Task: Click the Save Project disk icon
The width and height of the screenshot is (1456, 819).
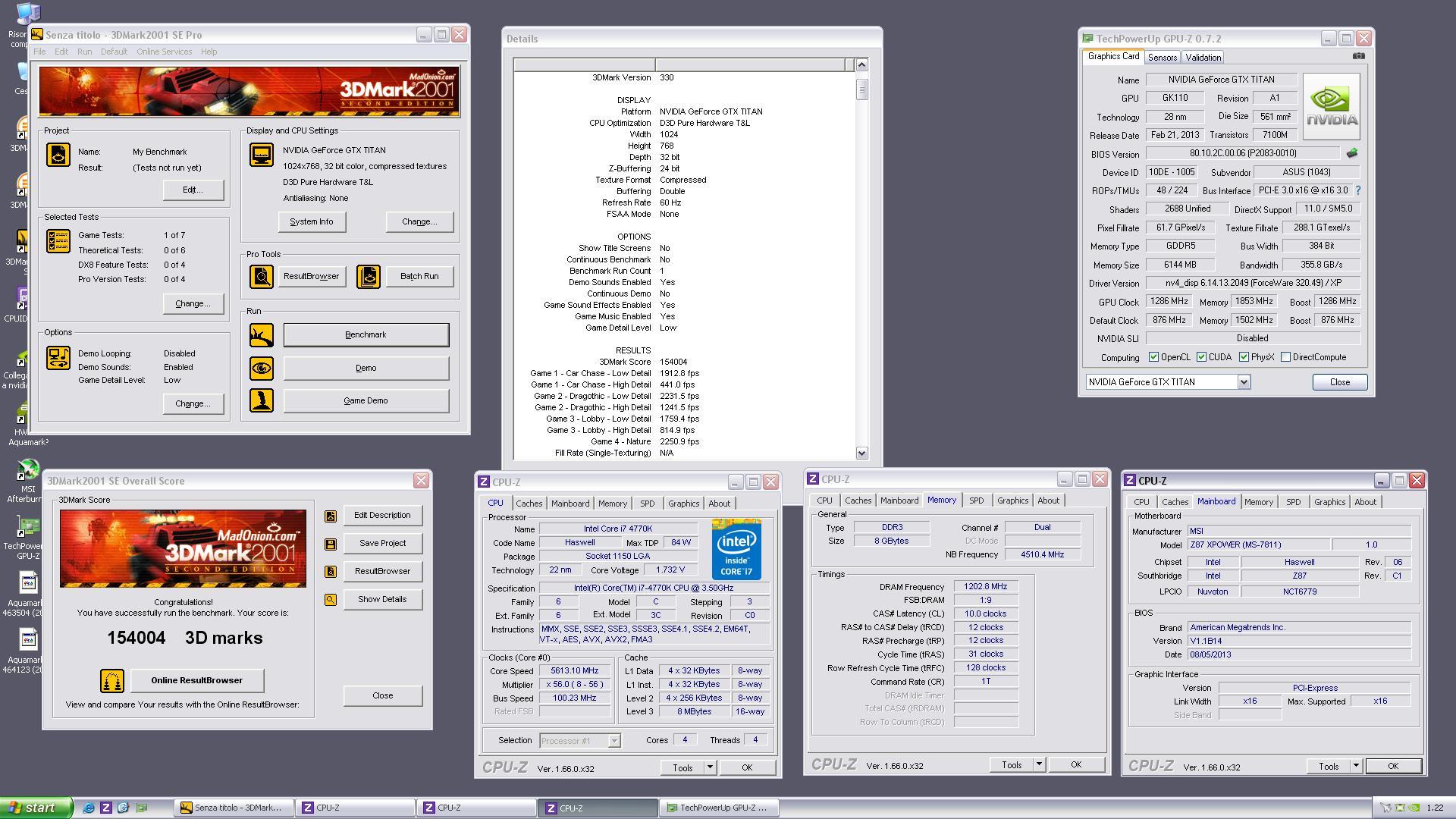Action: 331,544
